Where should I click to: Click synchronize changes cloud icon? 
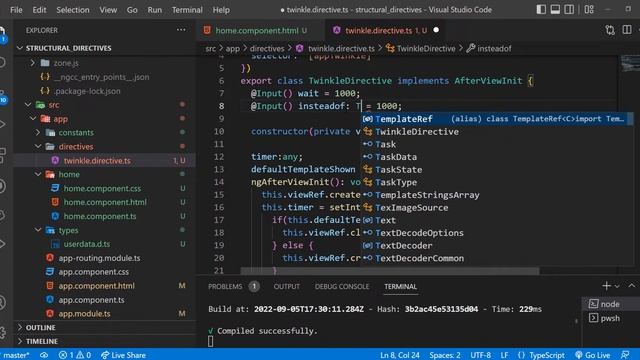tap(44, 355)
